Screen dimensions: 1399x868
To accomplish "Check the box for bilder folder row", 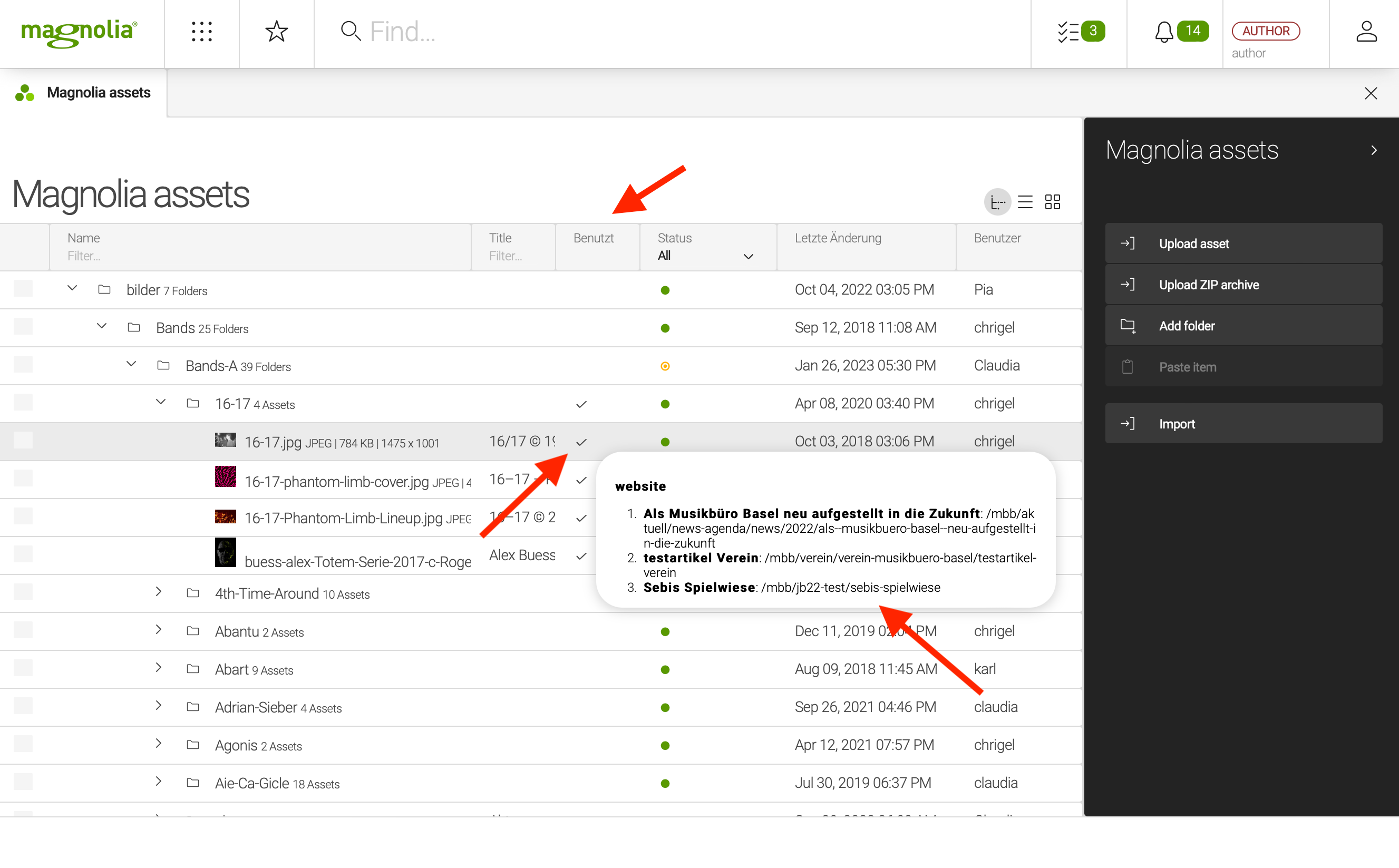I will coord(24,289).
